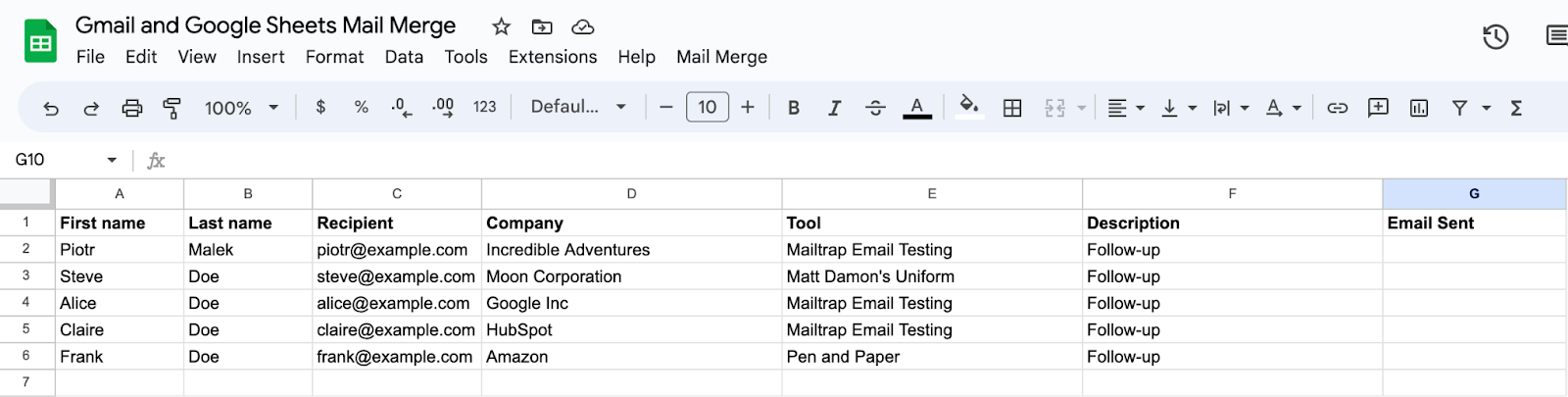Open the Mail Merge menu
The image size is (1568, 397).
pyautogui.click(x=722, y=57)
